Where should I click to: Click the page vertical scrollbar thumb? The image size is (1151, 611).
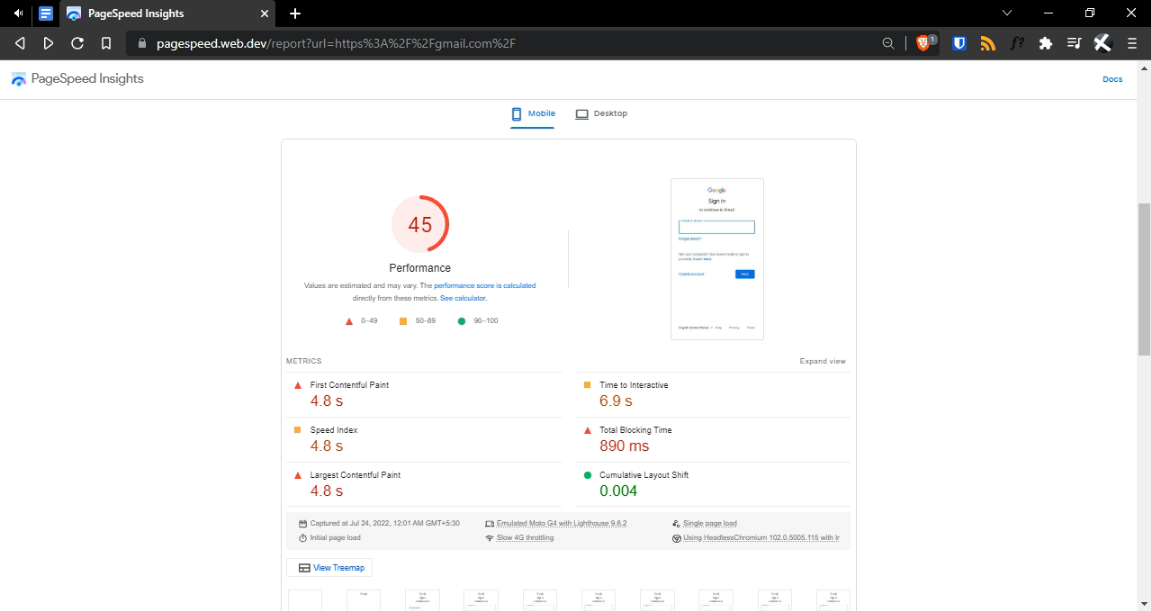(x=1144, y=278)
